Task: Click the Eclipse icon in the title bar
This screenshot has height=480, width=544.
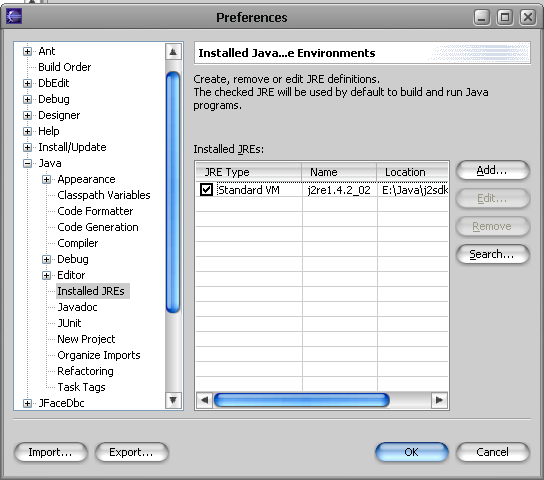Action: [14, 16]
